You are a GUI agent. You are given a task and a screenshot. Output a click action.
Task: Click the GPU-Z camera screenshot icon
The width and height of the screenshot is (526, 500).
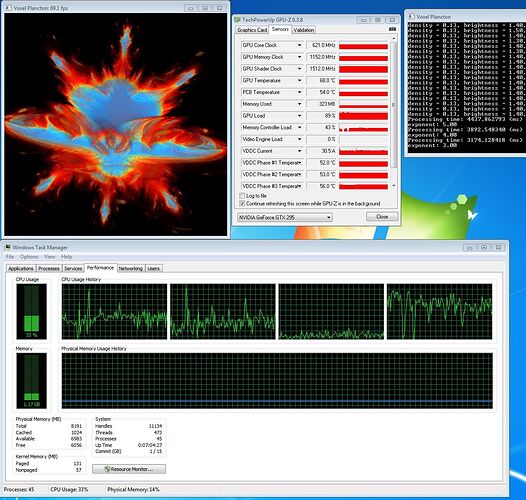[x=392, y=30]
